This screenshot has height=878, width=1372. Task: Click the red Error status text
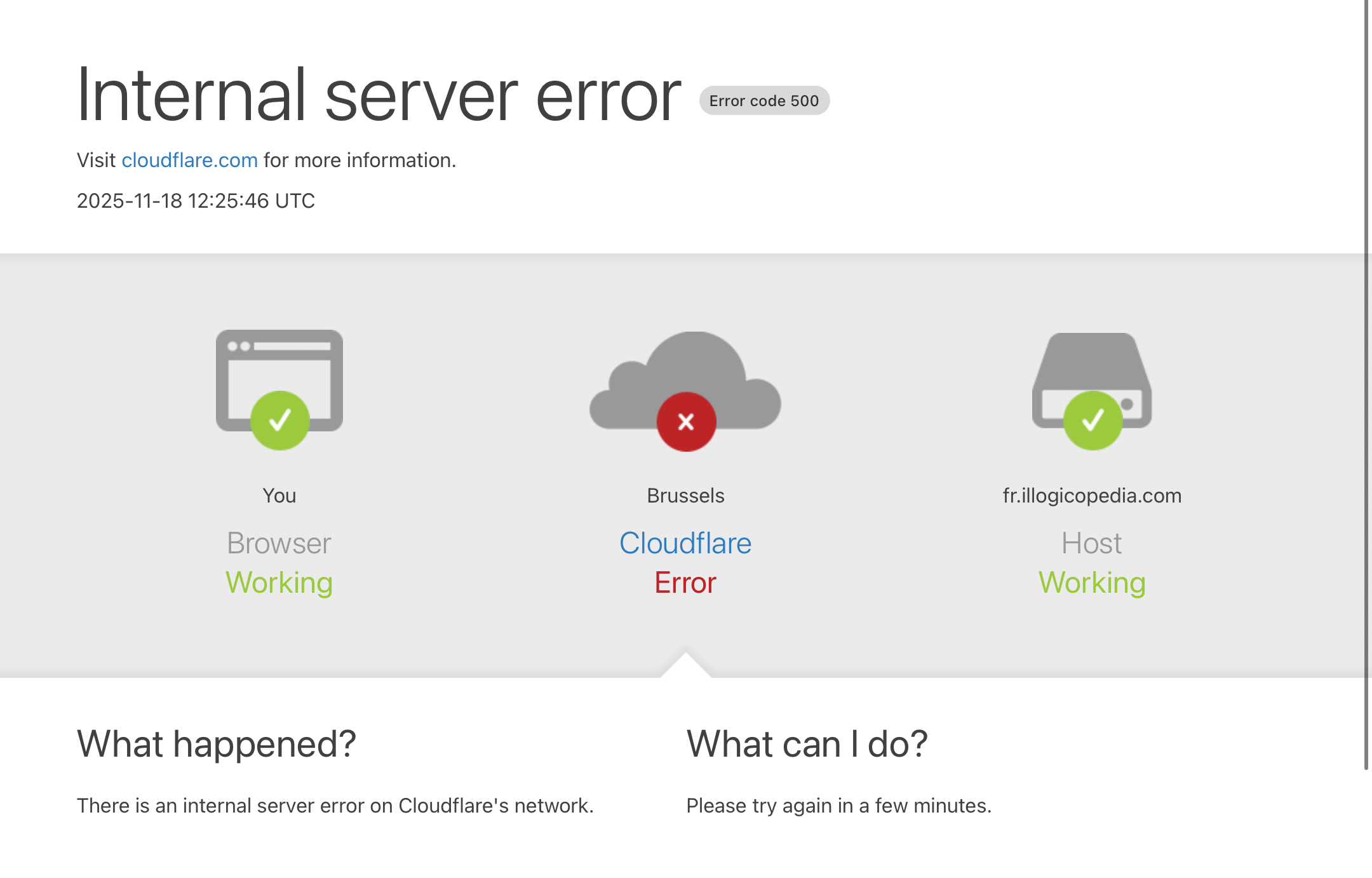(x=685, y=583)
